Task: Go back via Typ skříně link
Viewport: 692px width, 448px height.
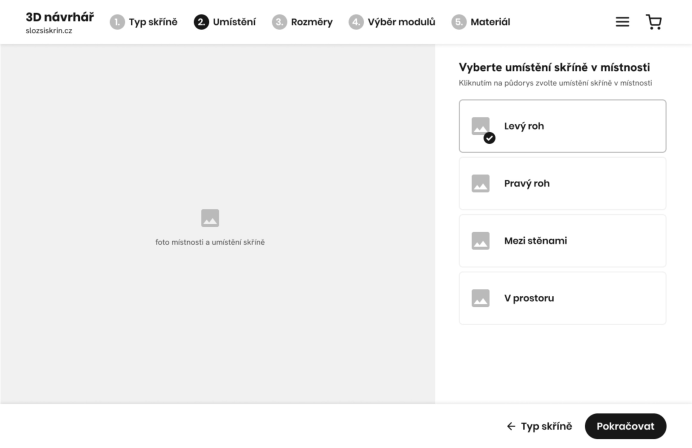Action: point(539,426)
